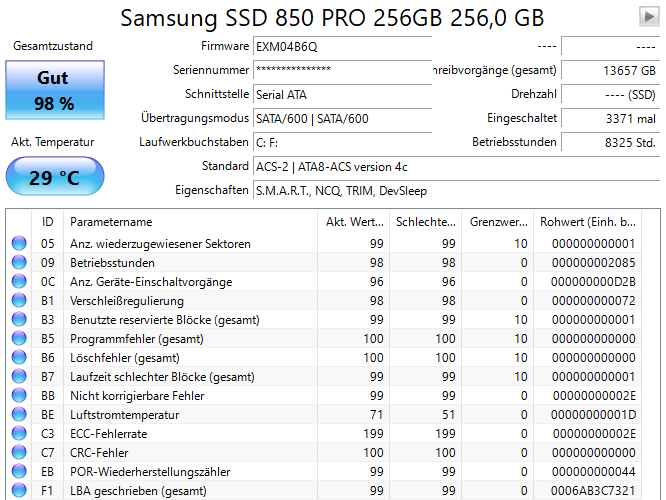Click status orb for Laufzeit schlechter Blöcke
The width and height of the screenshot is (666, 500).
tap(19, 376)
